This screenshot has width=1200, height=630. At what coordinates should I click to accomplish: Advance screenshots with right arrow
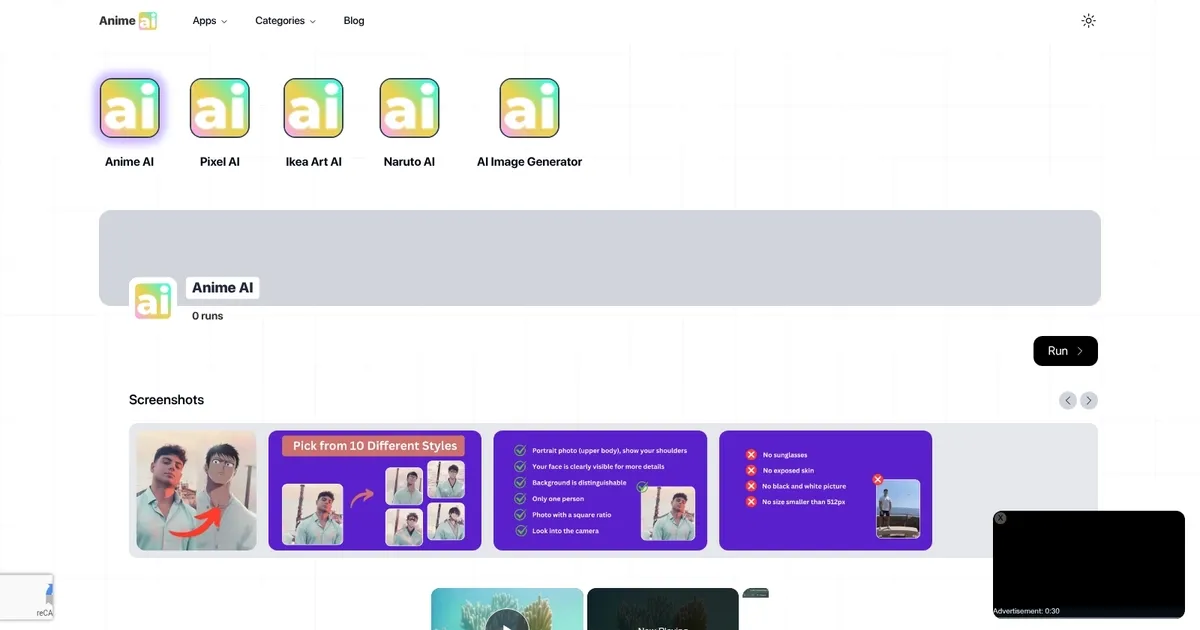tap(1089, 400)
